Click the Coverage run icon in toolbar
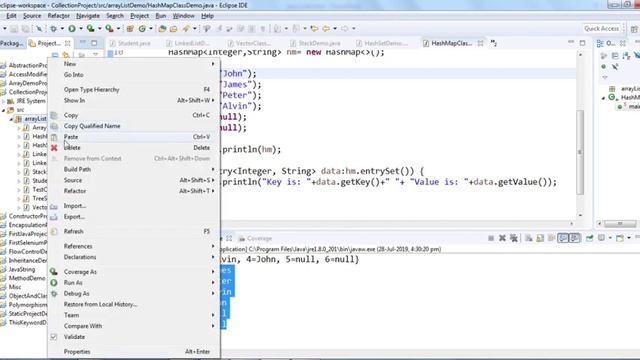This screenshot has width=640, height=360. coord(90,29)
